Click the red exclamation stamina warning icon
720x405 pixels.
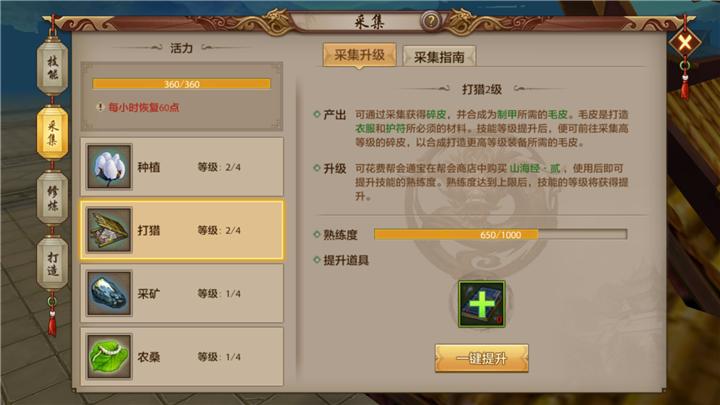click(x=100, y=107)
